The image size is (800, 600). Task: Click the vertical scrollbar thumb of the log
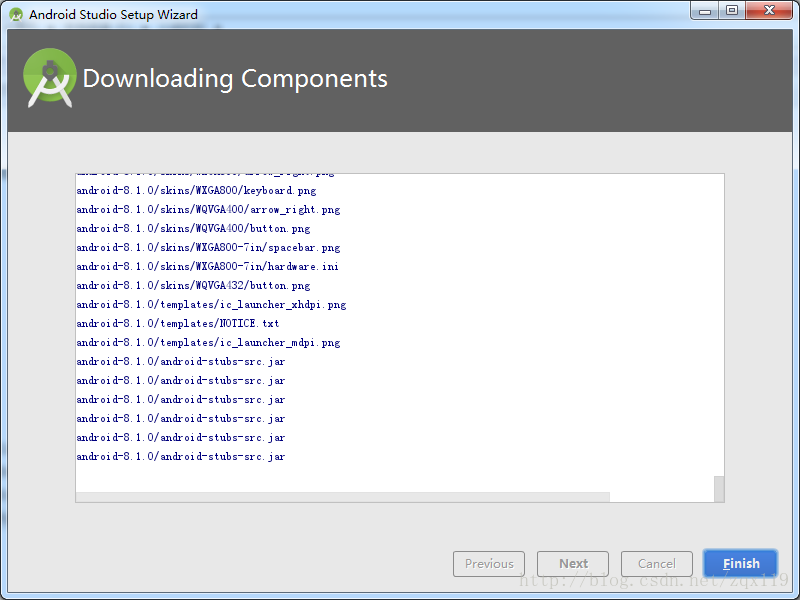point(719,489)
